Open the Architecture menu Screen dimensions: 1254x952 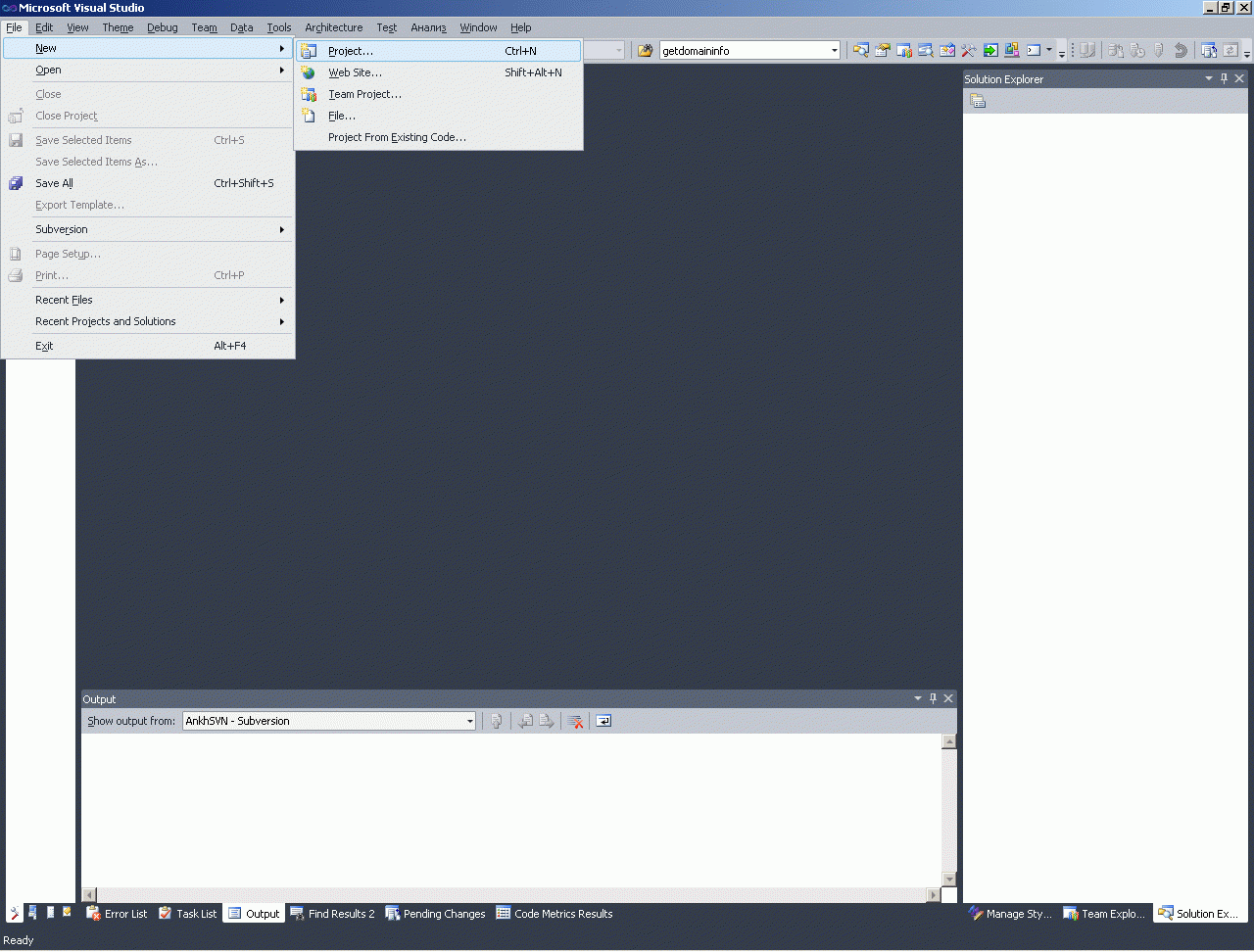pos(334,27)
